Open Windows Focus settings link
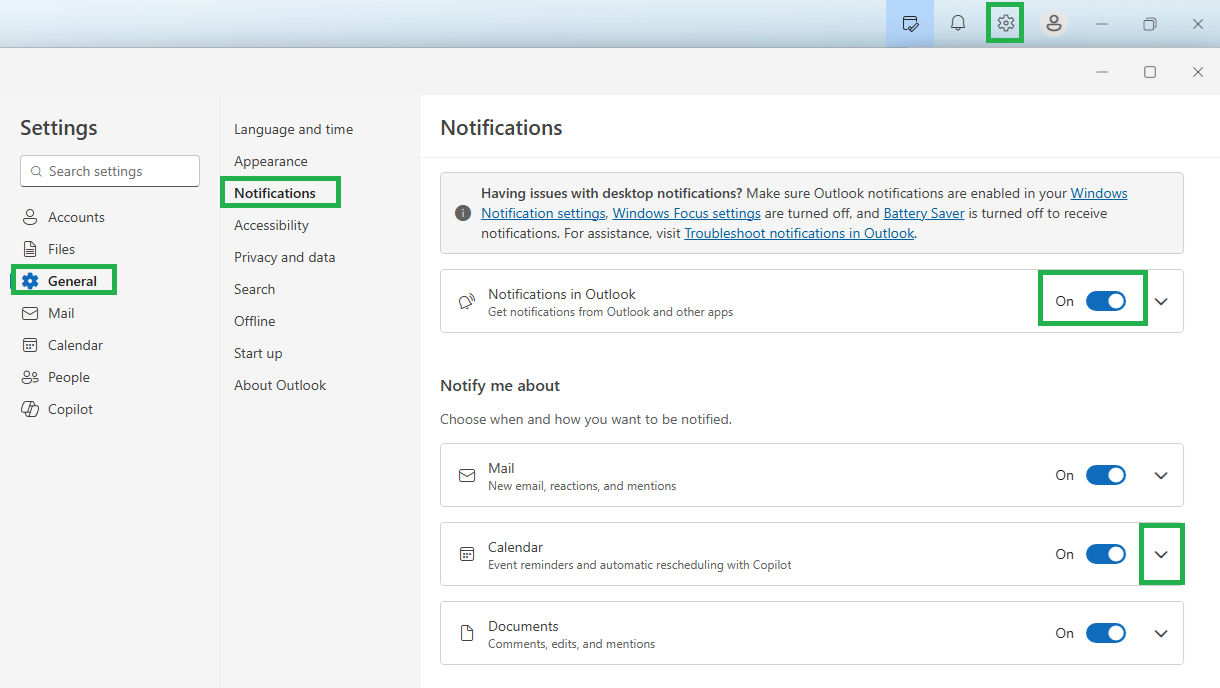Image resolution: width=1220 pixels, height=688 pixels. (686, 213)
